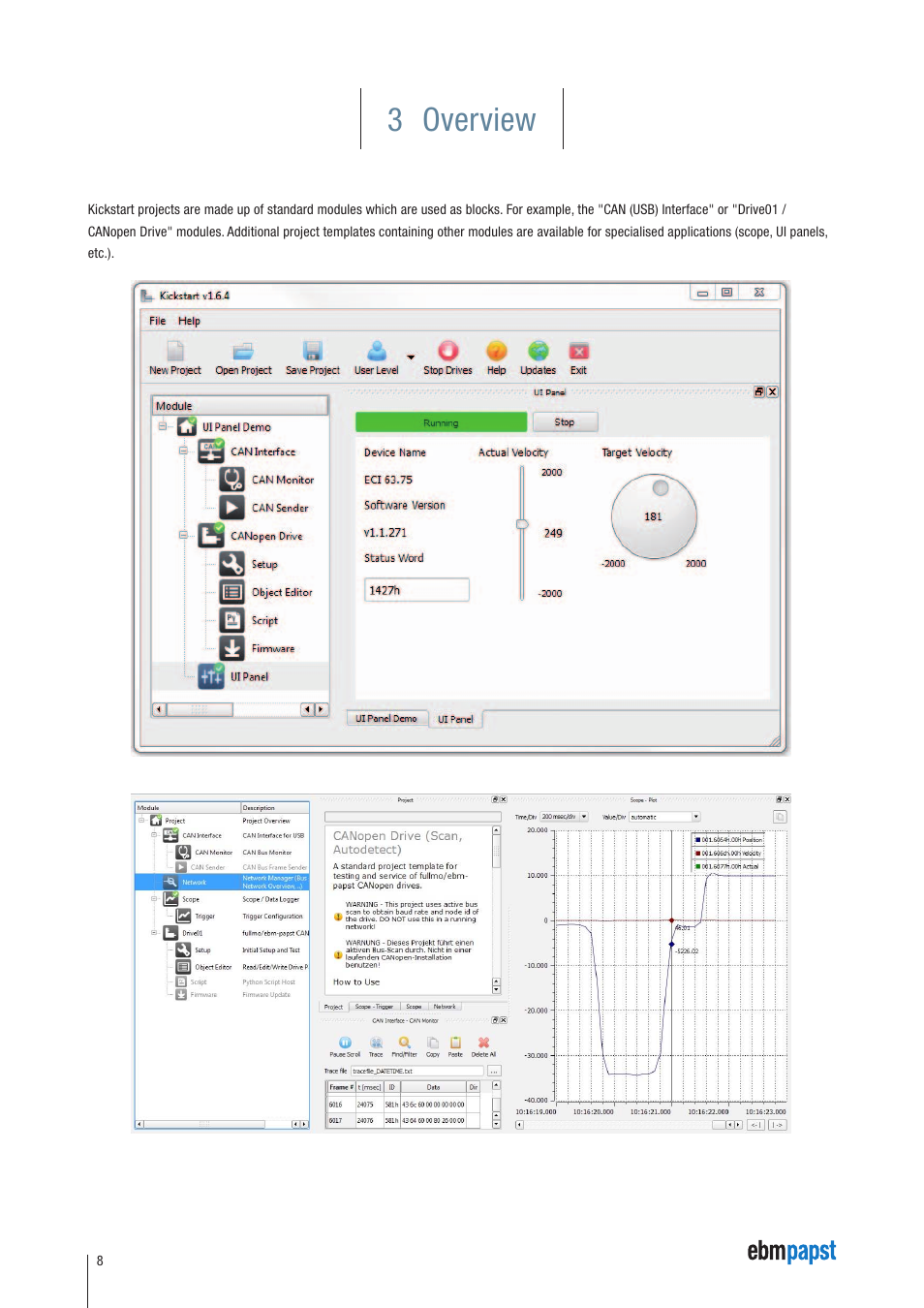This screenshot has height=1308, width=924.
Task: Click the Status Word field showing 1427h
Action: point(416,590)
